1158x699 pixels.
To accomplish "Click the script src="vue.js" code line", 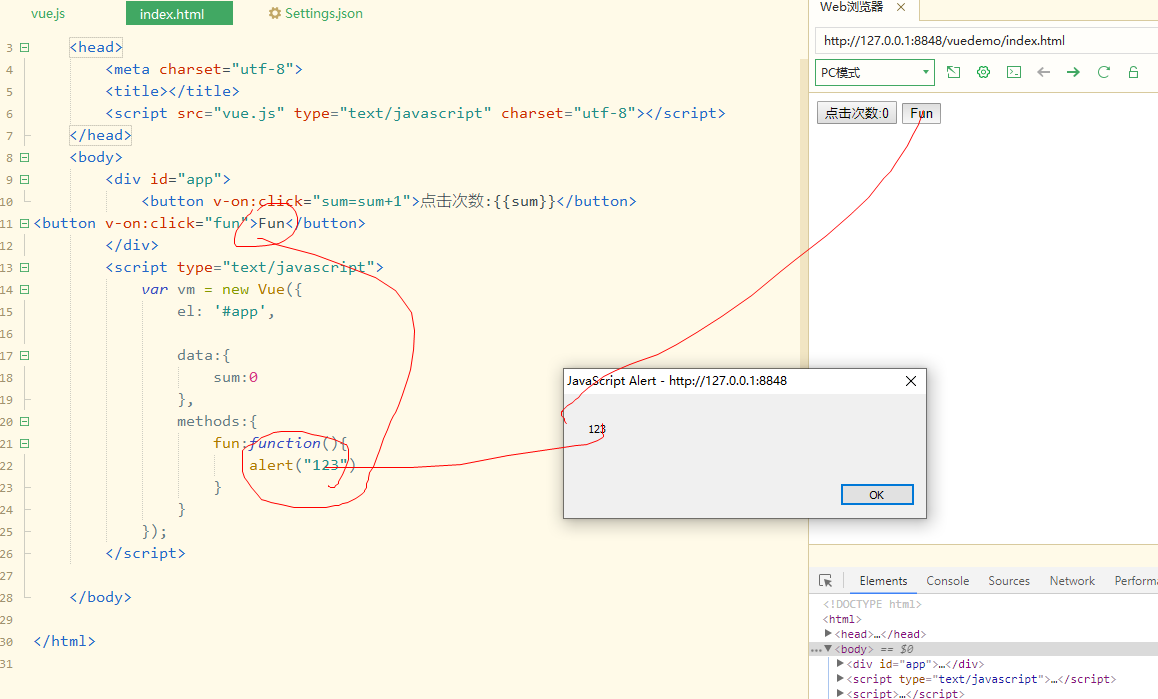I will coord(415,113).
